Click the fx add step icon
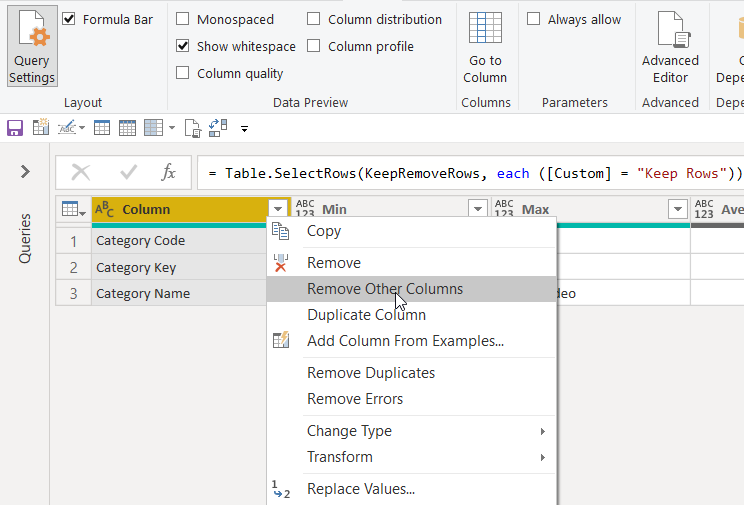The image size is (744, 505). tap(168, 172)
